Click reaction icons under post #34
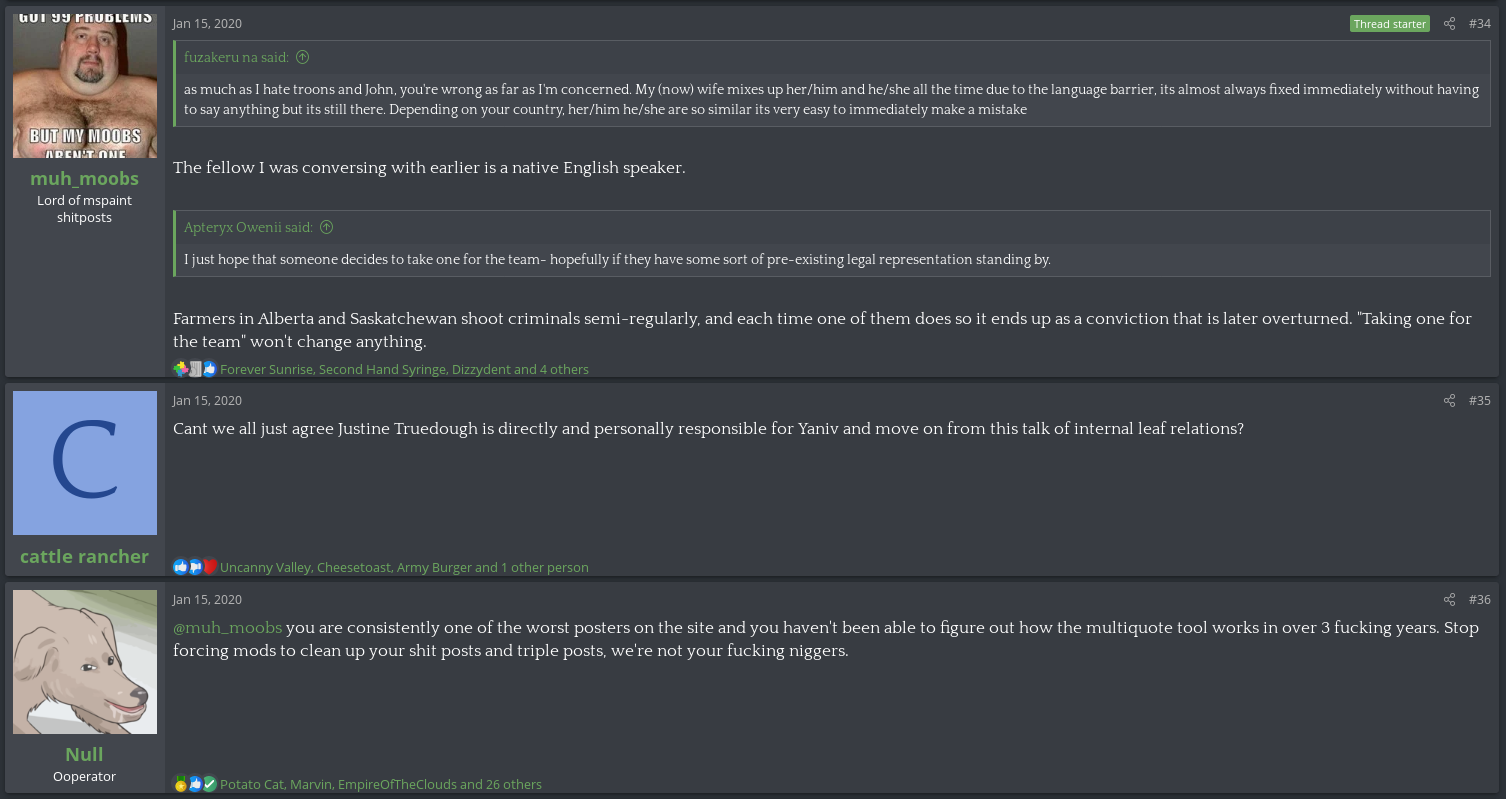The image size is (1506, 799). pos(195,369)
